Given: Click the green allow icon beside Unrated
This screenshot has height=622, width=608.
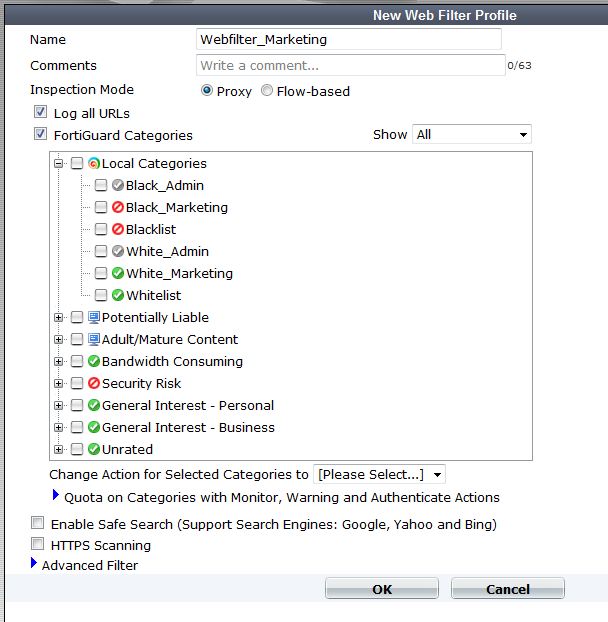Looking at the screenshot, I should point(94,449).
